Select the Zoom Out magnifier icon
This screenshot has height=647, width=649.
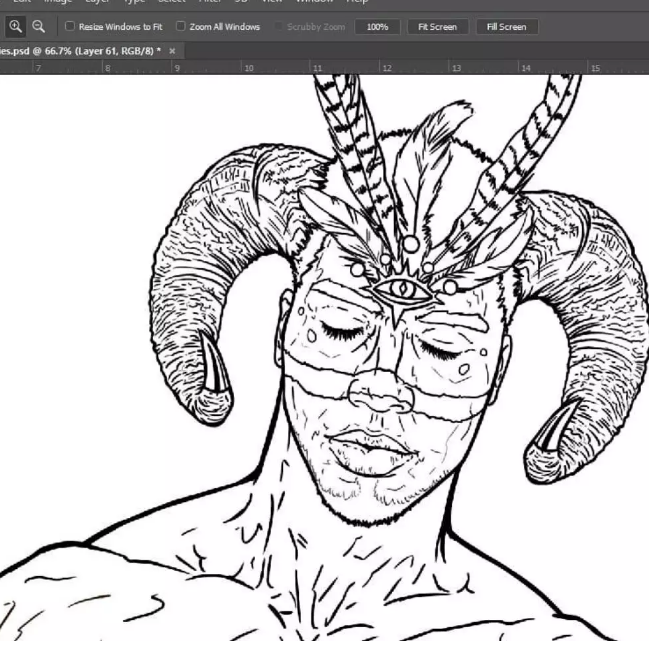[38, 27]
